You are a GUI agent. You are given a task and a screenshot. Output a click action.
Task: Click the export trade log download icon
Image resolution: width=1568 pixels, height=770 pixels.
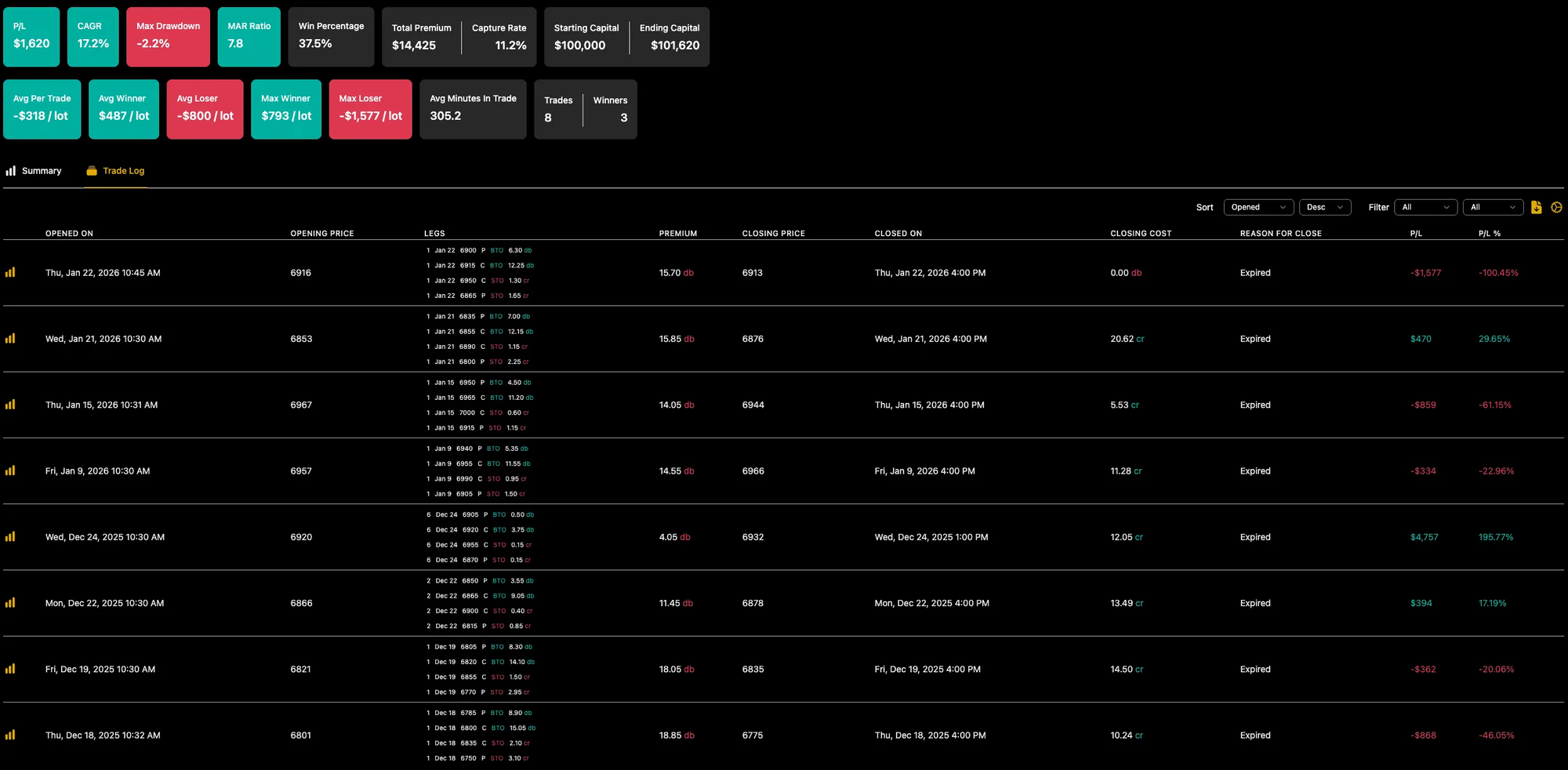click(x=1536, y=208)
